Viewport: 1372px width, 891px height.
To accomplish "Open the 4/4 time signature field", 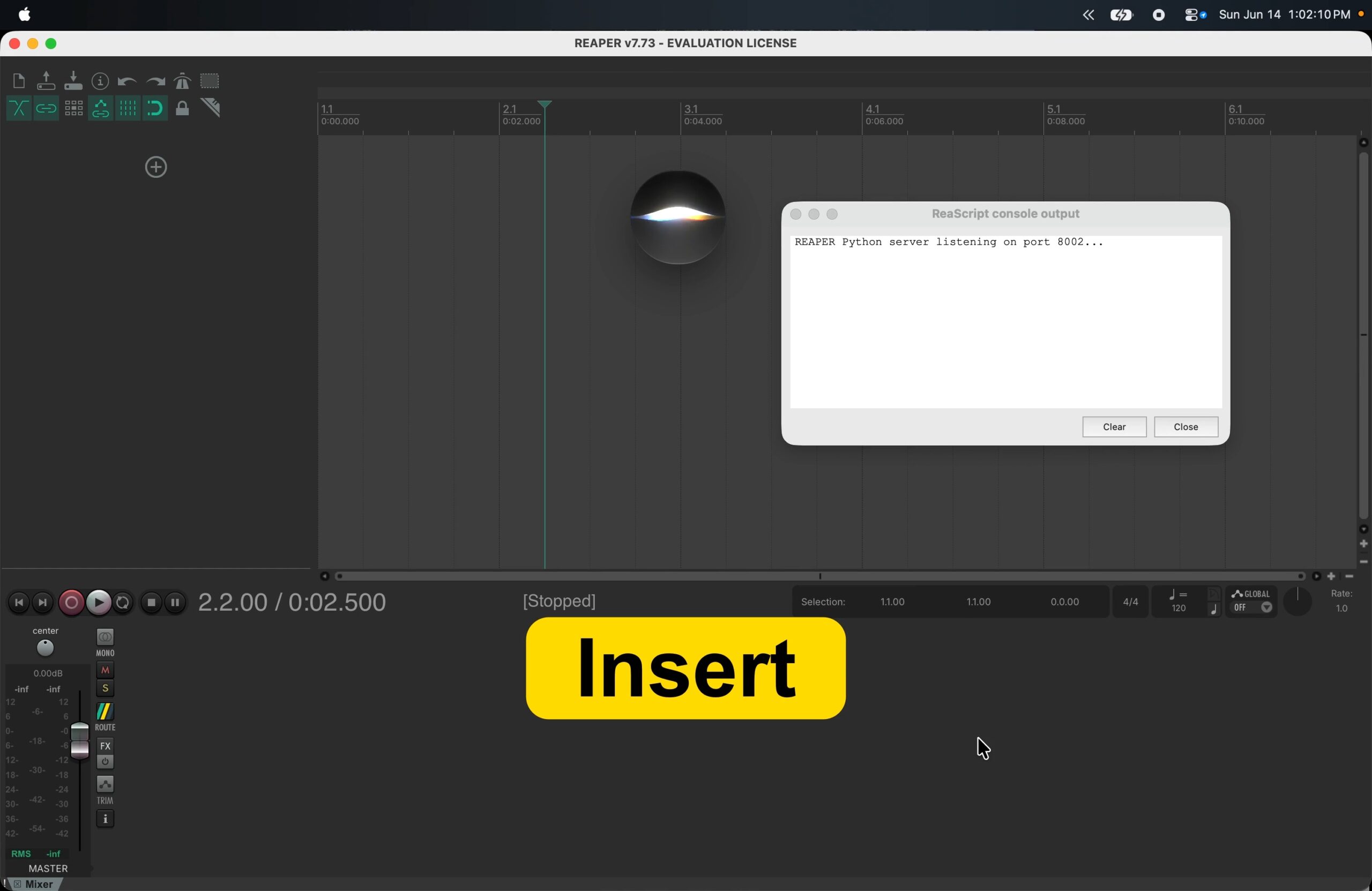I will (x=1131, y=603).
